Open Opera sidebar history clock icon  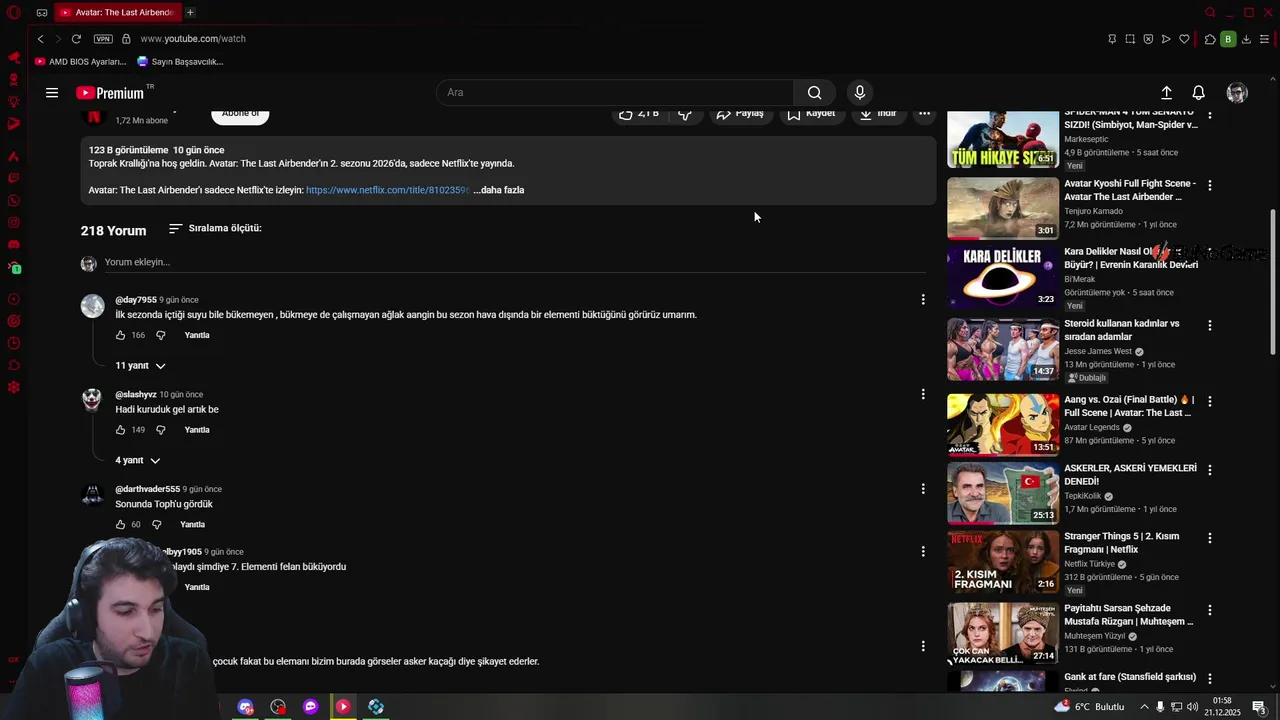tap(14, 343)
